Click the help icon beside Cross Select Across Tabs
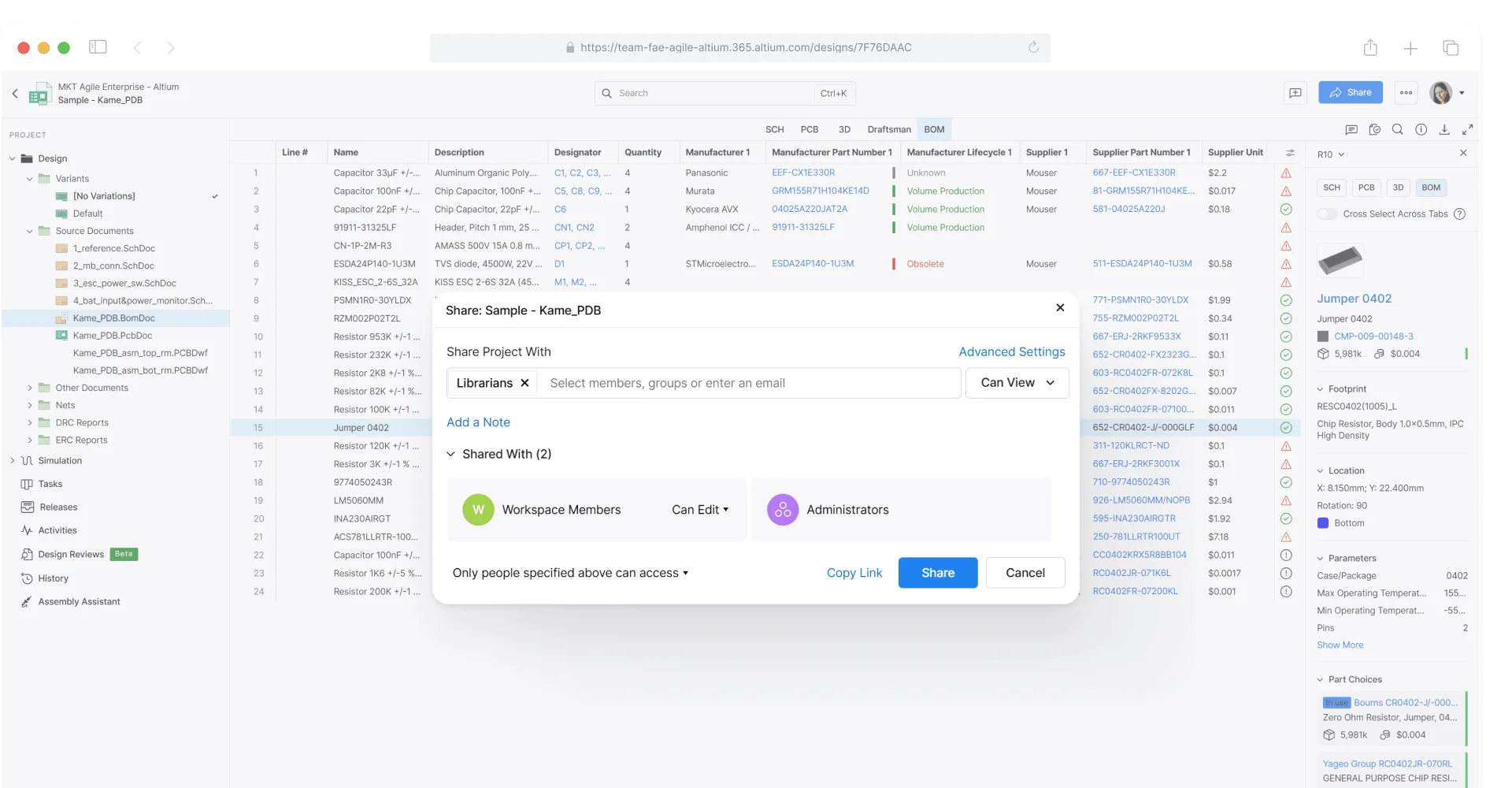 click(x=1459, y=214)
